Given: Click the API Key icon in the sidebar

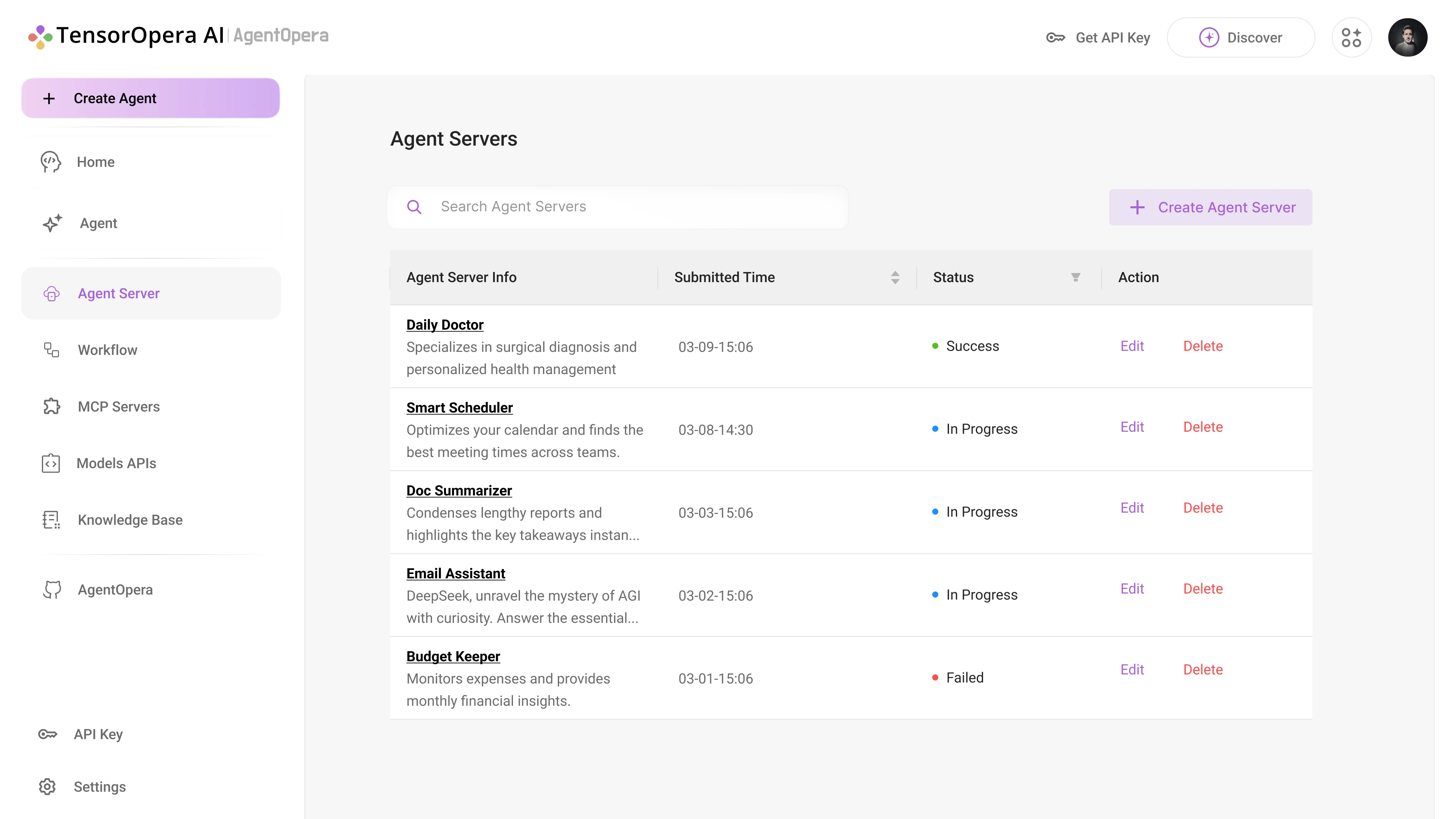Looking at the screenshot, I should pyautogui.click(x=48, y=734).
